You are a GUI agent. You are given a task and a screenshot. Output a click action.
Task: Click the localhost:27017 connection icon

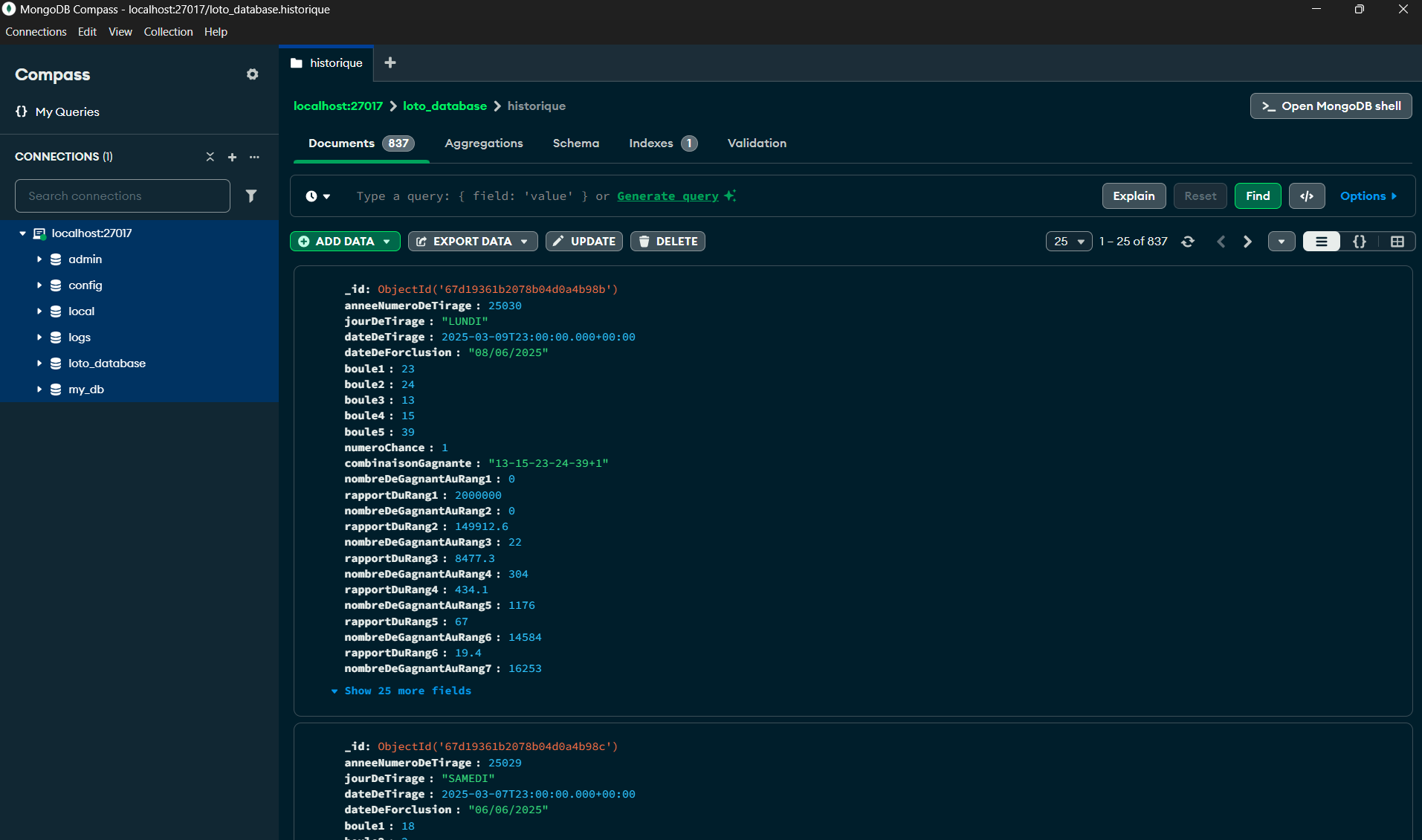39,233
